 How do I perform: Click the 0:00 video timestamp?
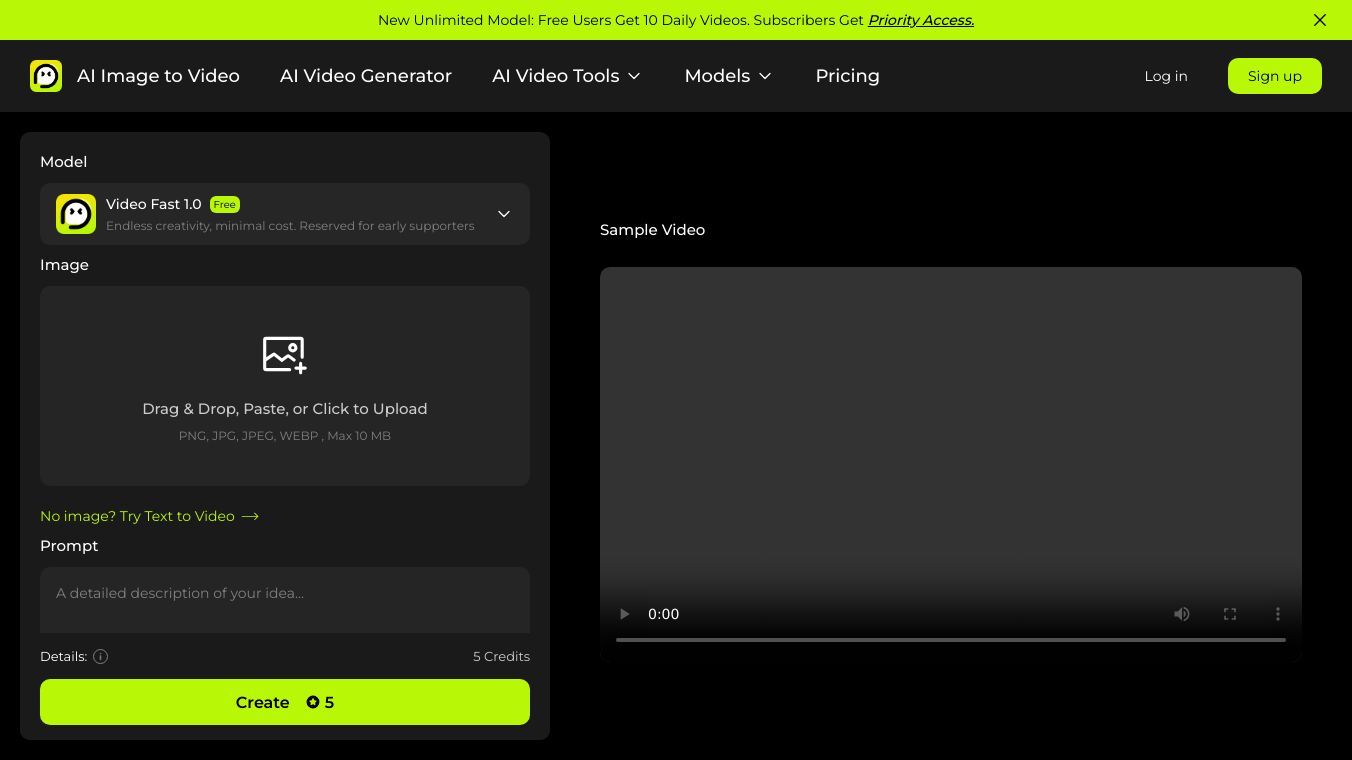[663, 614]
